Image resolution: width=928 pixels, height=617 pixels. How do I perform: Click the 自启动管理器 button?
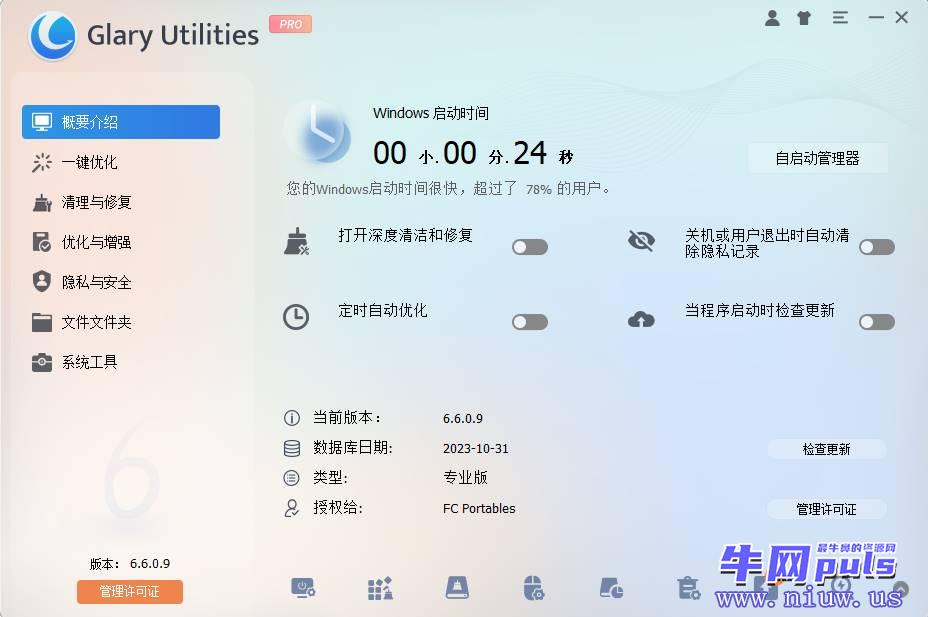tap(817, 158)
